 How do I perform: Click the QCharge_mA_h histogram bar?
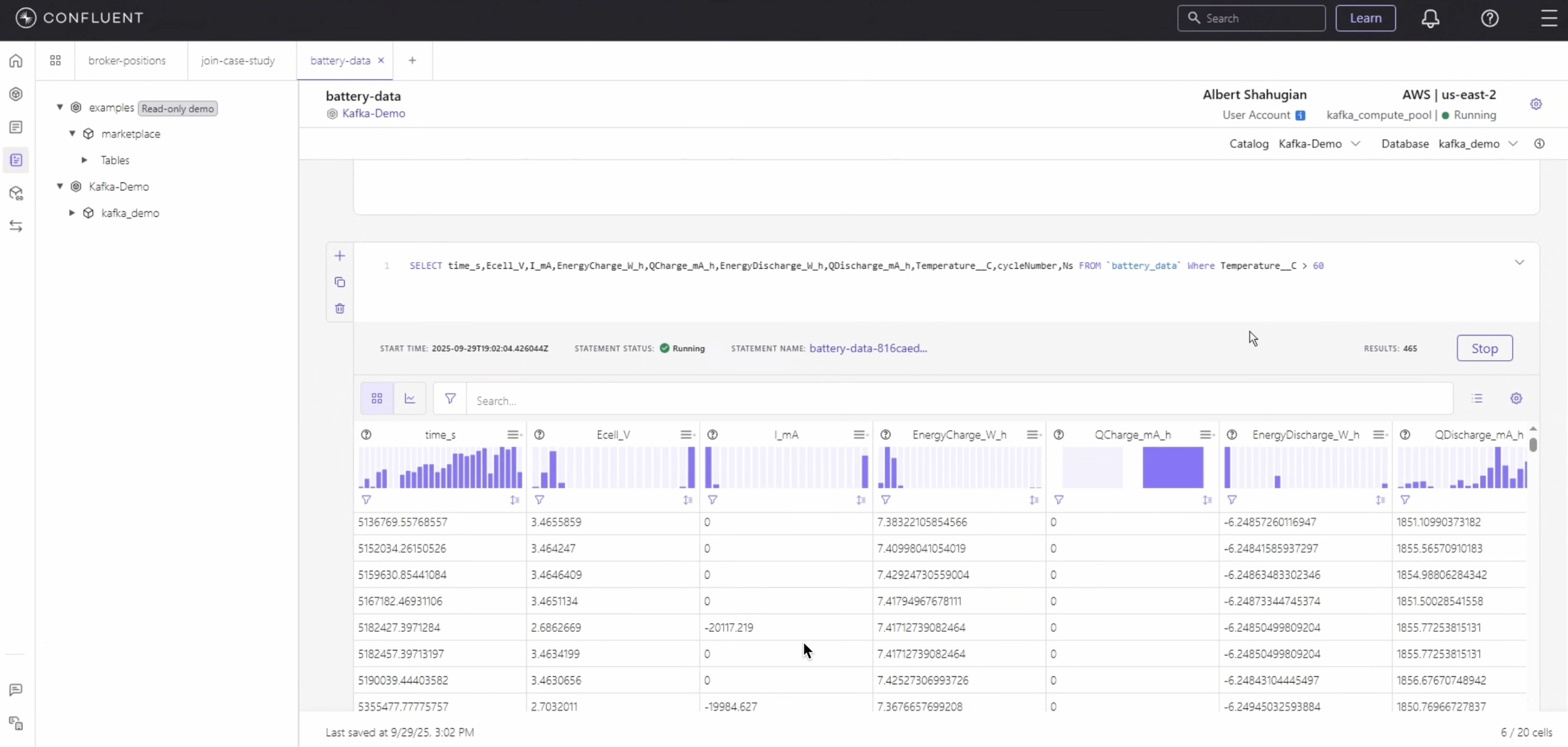(1172, 467)
